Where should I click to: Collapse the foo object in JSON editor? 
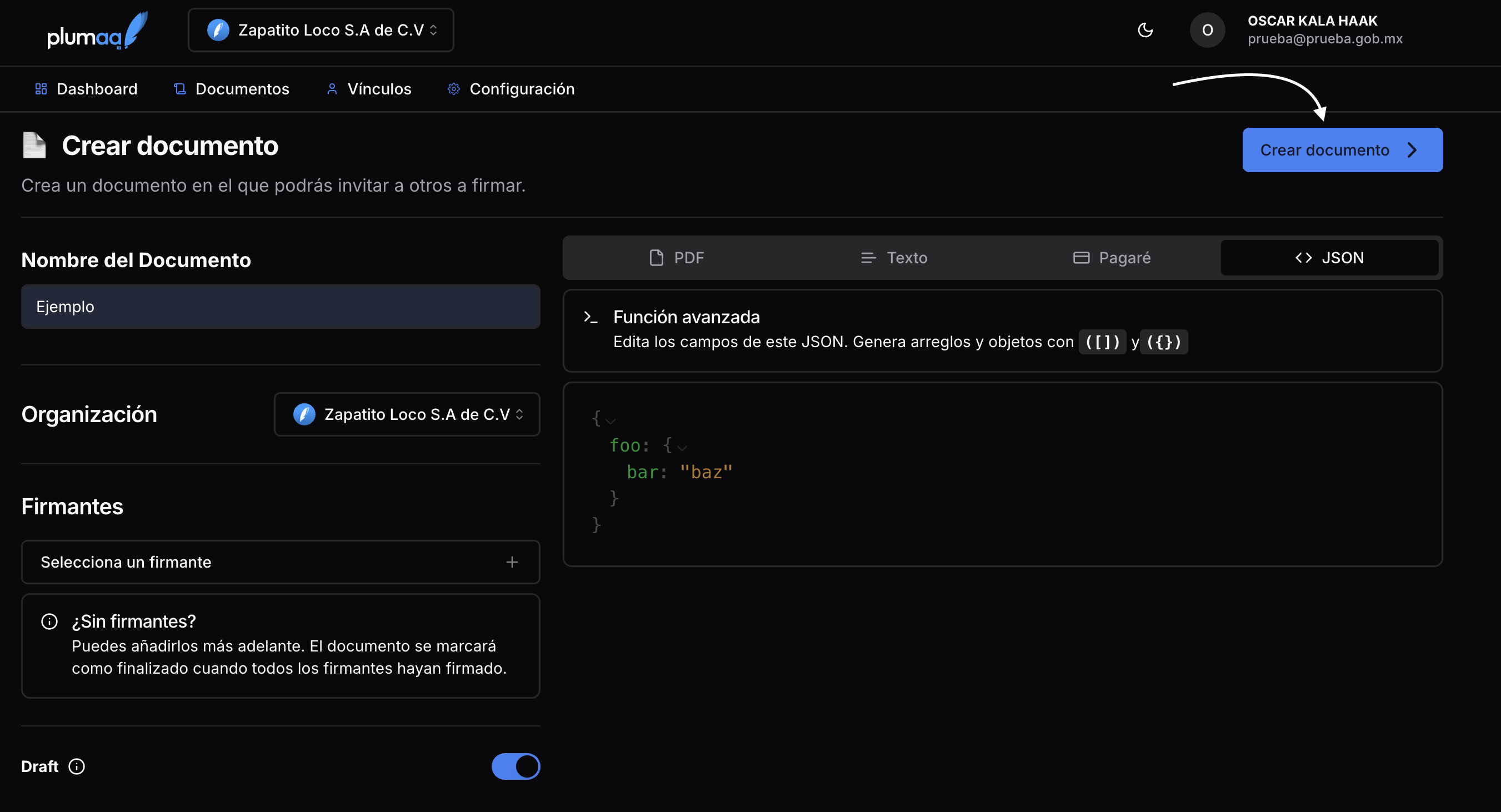[682, 447]
